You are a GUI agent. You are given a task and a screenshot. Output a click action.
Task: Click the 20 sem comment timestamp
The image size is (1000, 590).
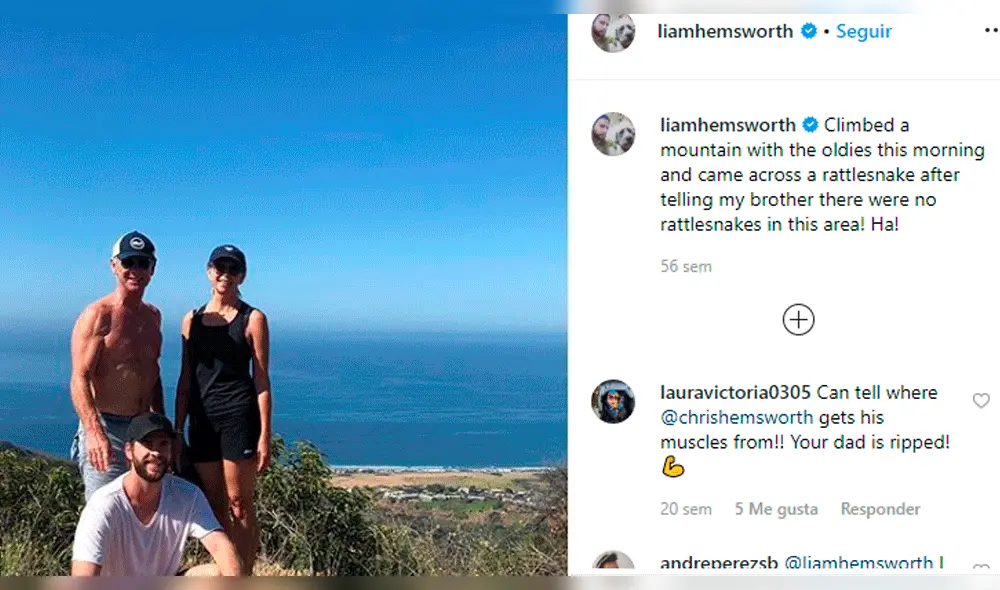(x=686, y=509)
